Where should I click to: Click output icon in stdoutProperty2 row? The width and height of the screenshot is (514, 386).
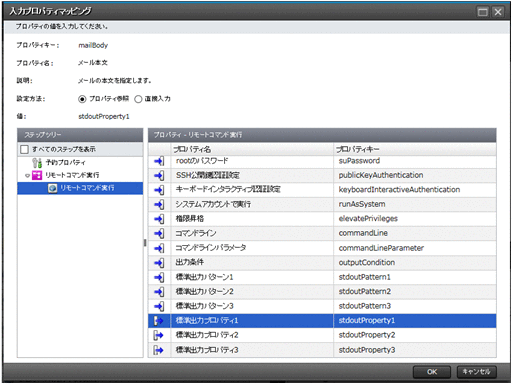159,335
